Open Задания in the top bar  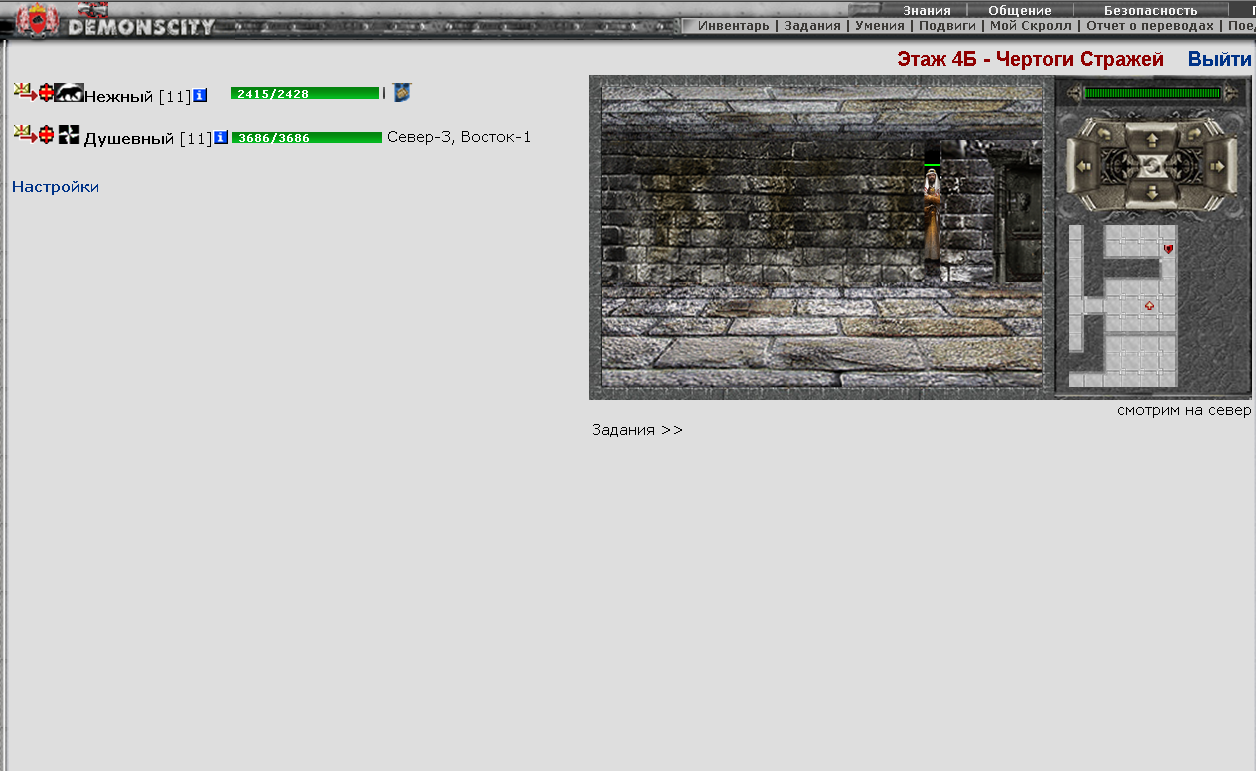click(x=812, y=26)
